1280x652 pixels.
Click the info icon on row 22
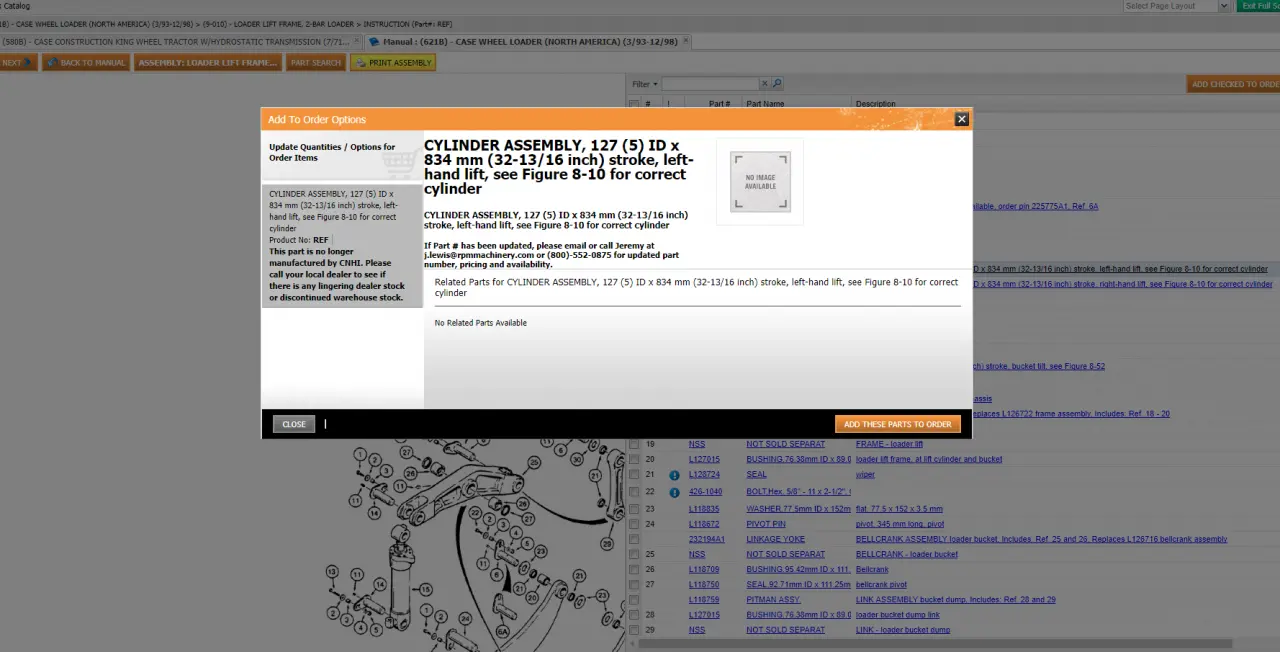pyautogui.click(x=674, y=492)
